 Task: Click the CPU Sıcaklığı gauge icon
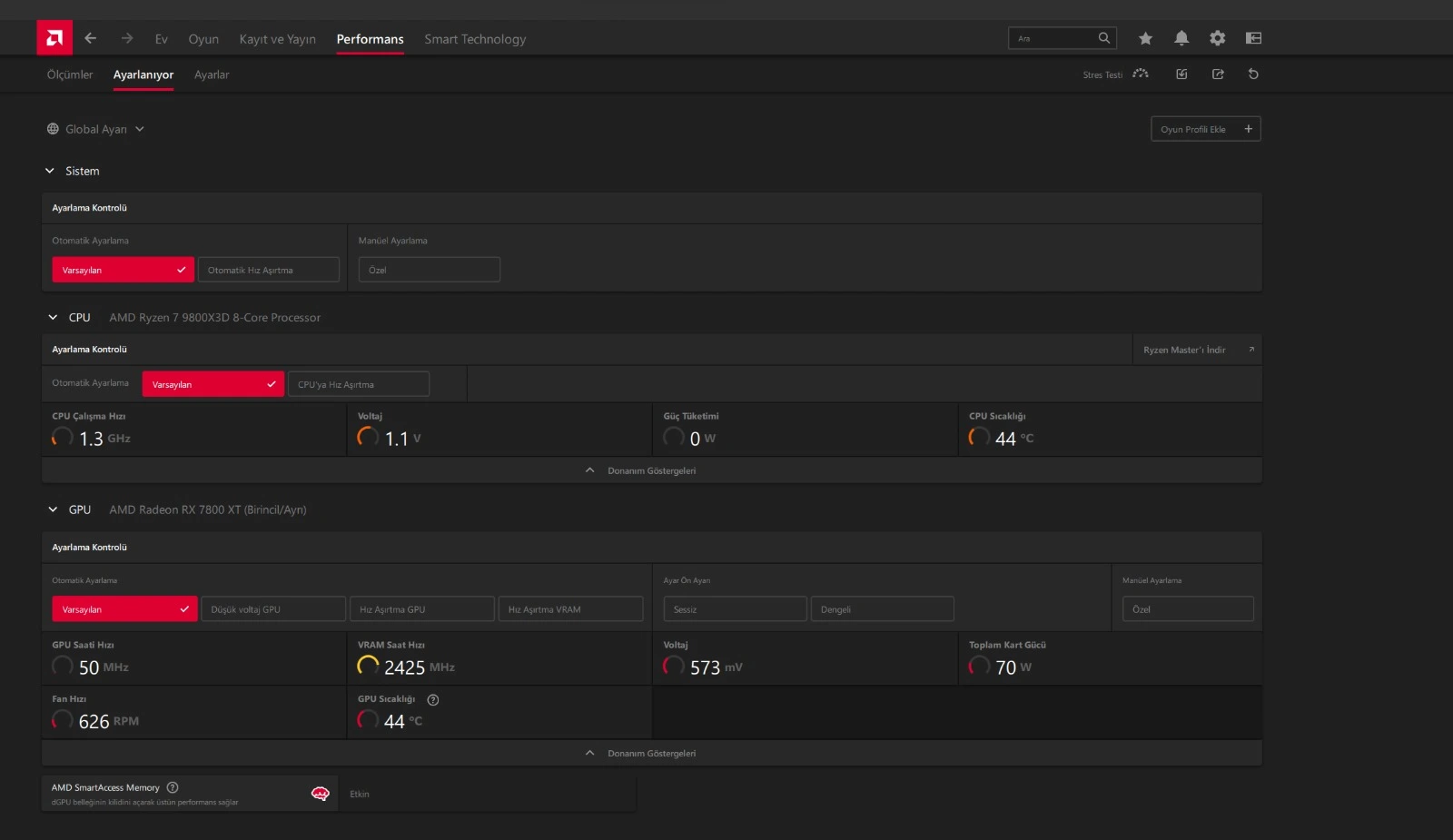pos(979,438)
